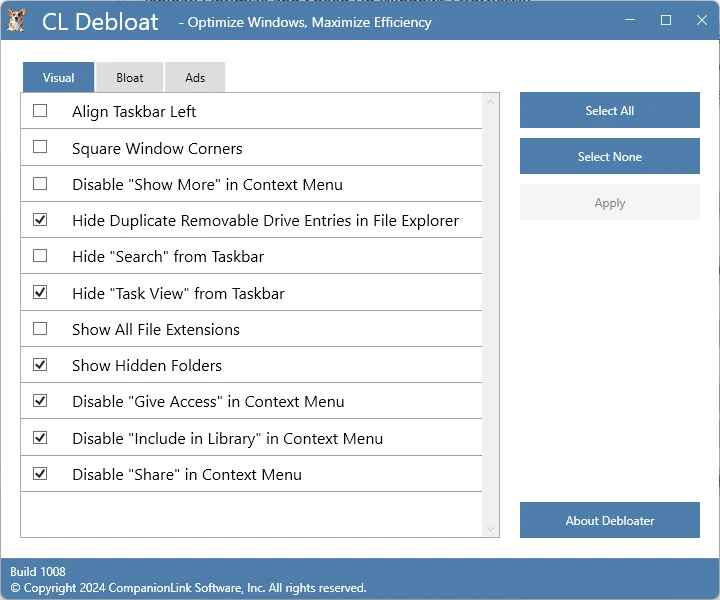Click the list scrollbar up arrow
This screenshot has height=600, width=720.
pyautogui.click(x=490, y=102)
